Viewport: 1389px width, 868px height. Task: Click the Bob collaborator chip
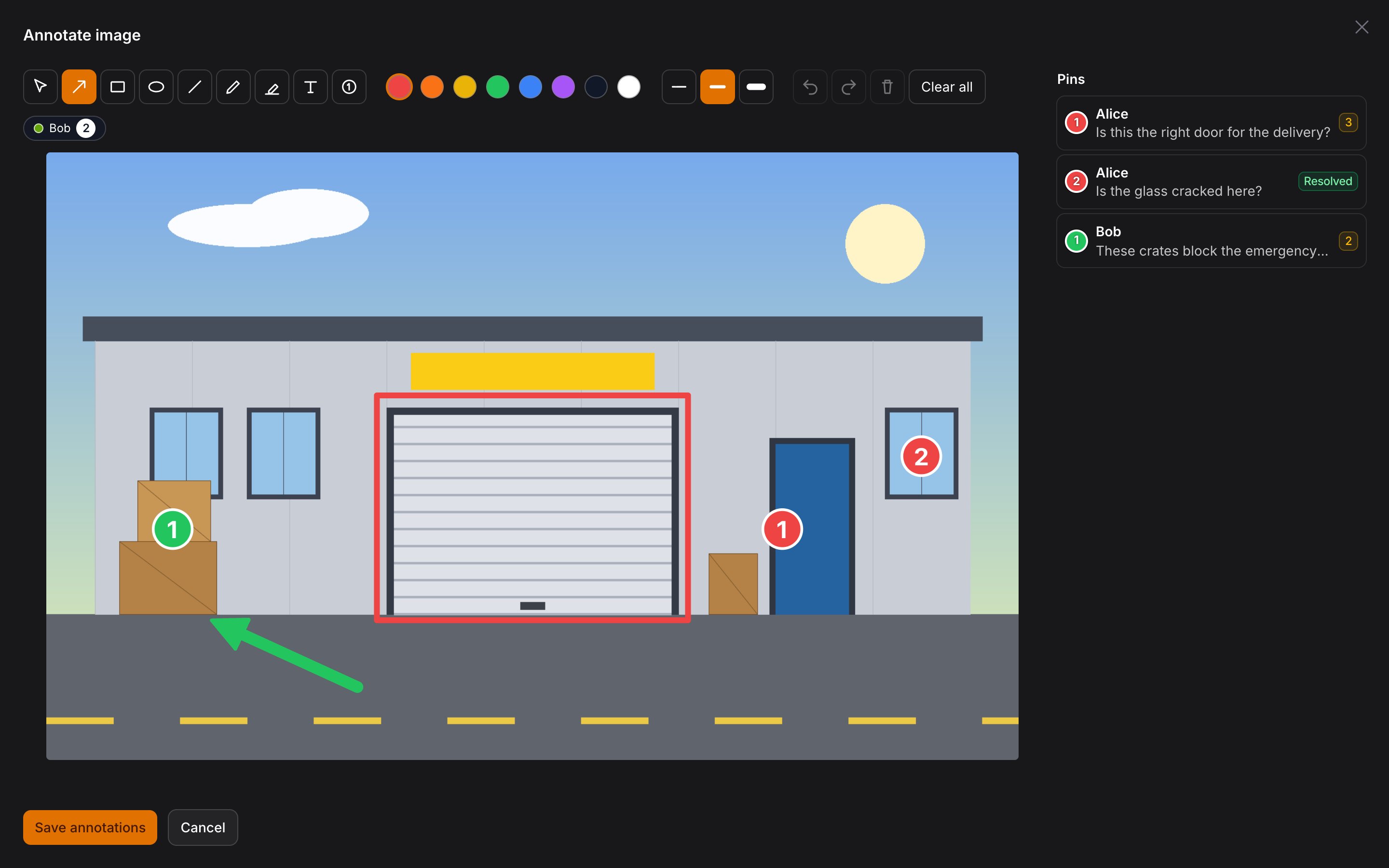click(x=64, y=128)
